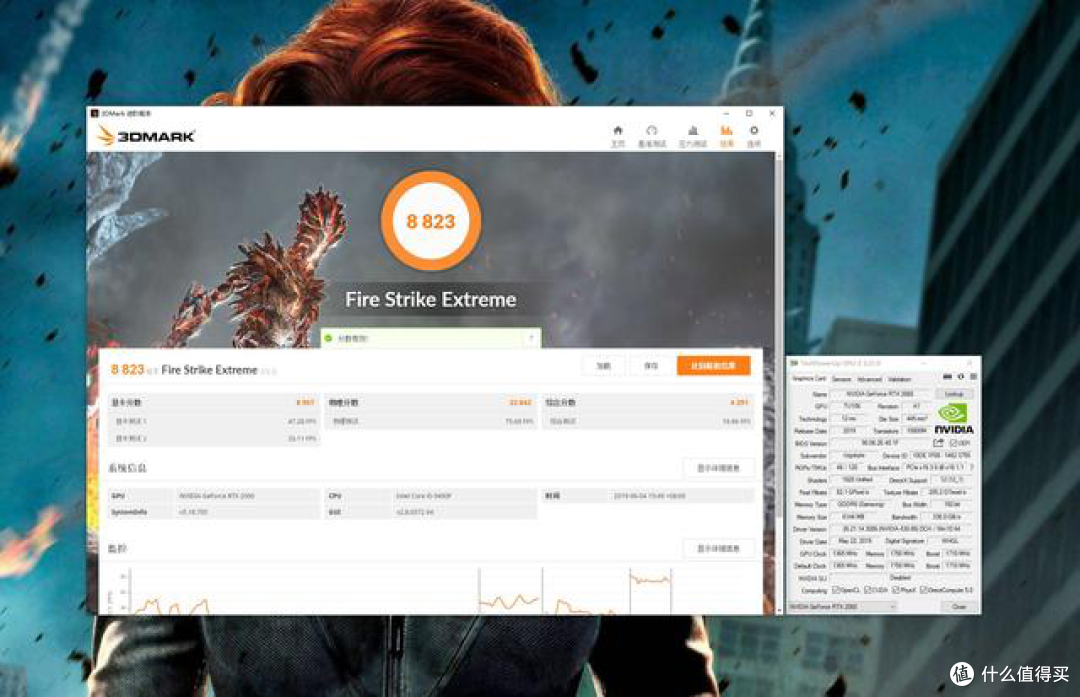Click the GPU-Z Close button
This screenshot has width=1080, height=697.
pyautogui.click(x=959, y=607)
